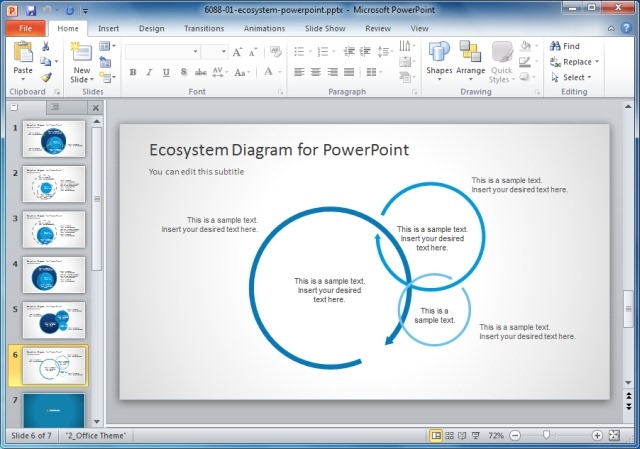Click Replace in Editing group

(574, 62)
